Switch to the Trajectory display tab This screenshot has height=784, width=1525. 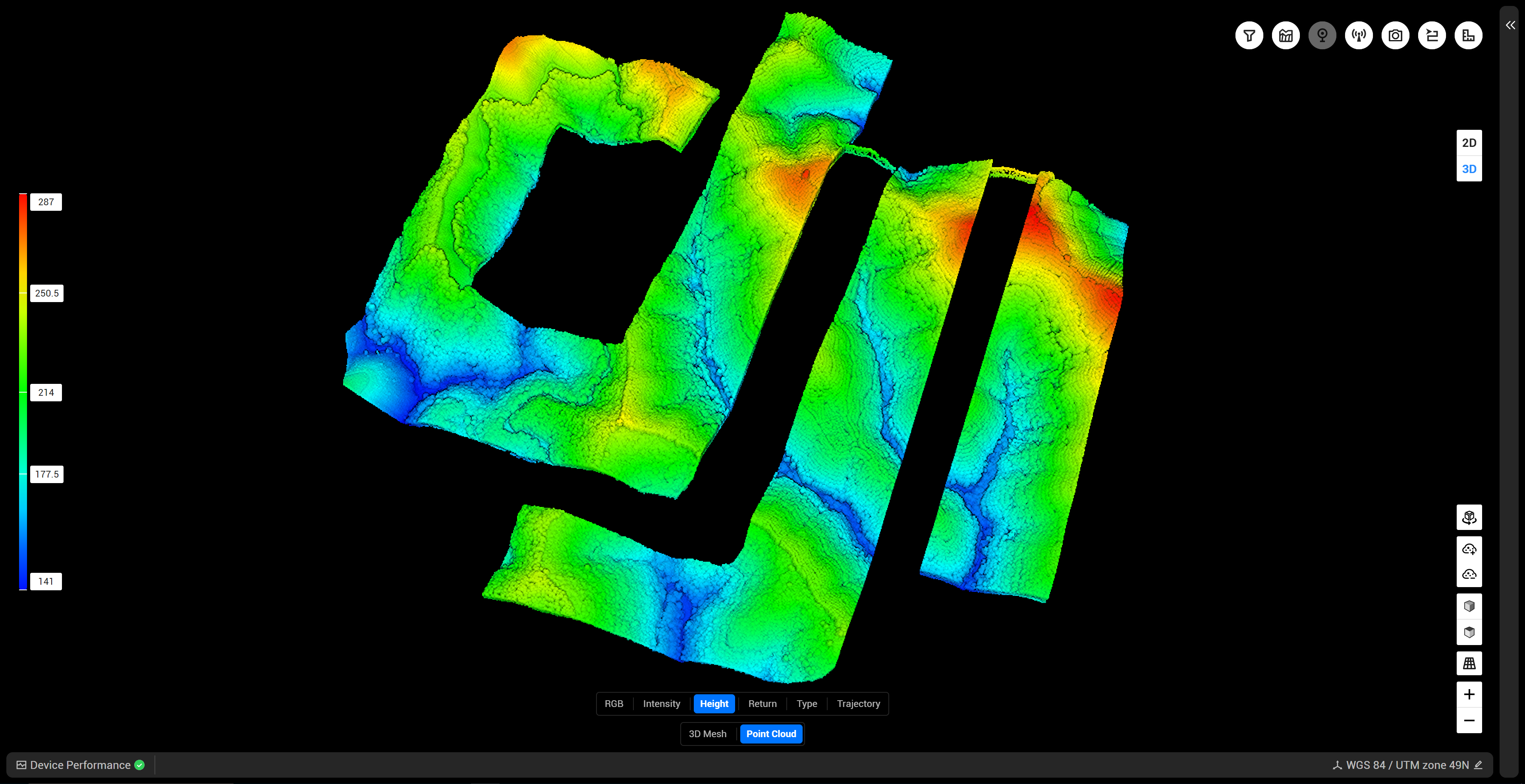[858, 703]
